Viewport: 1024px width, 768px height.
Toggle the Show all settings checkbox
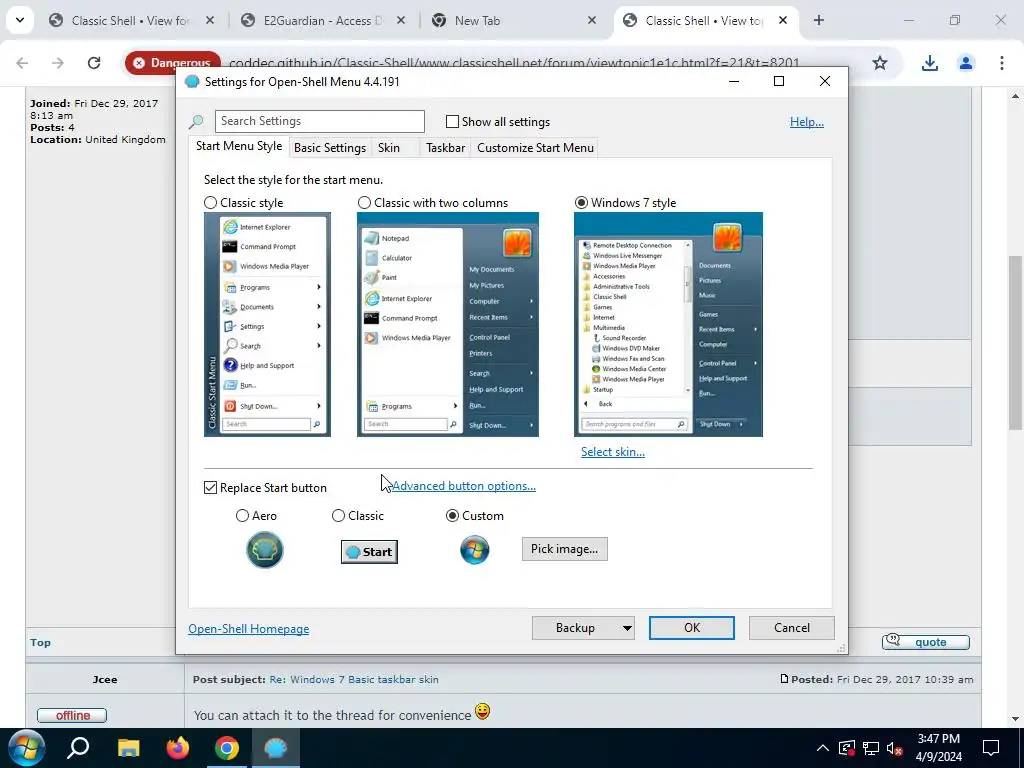(x=452, y=121)
